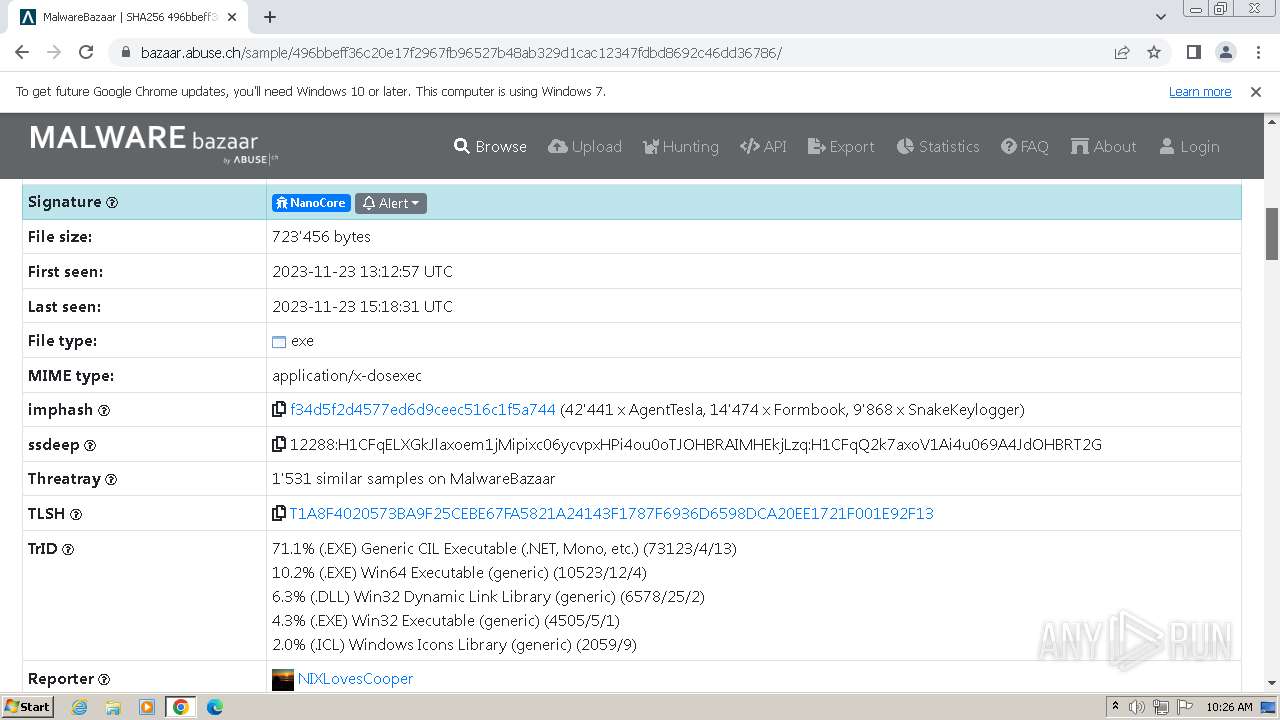Open the Learn more link
Viewport: 1280px width, 720px height.
pos(1200,91)
